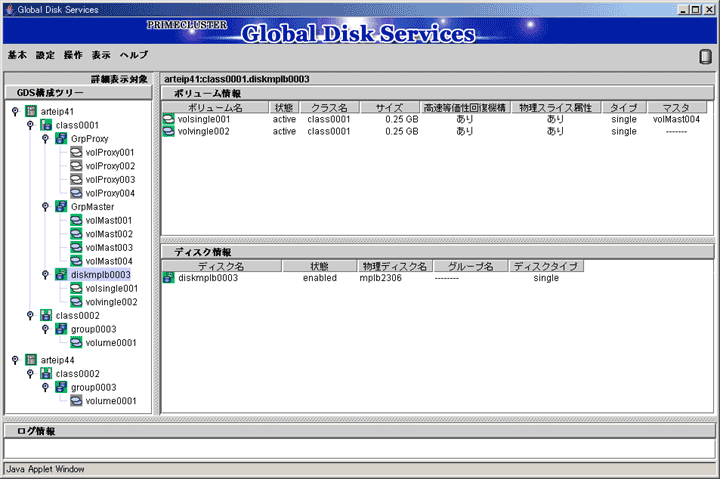The height and width of the screenshot is (479, 720).
Task: Click the GrpMaster group icon
Action: coord(61,206)
